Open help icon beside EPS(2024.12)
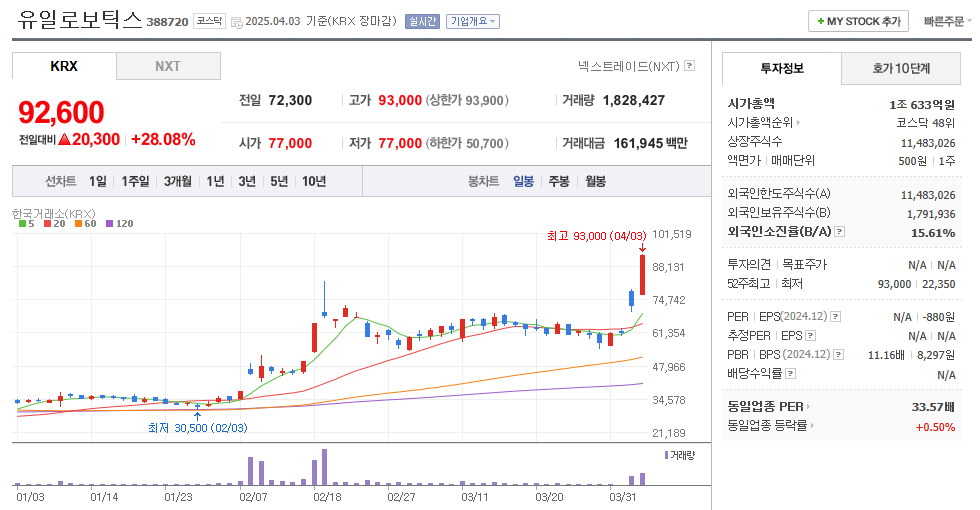980x510 pixels. tap(835, 317)
